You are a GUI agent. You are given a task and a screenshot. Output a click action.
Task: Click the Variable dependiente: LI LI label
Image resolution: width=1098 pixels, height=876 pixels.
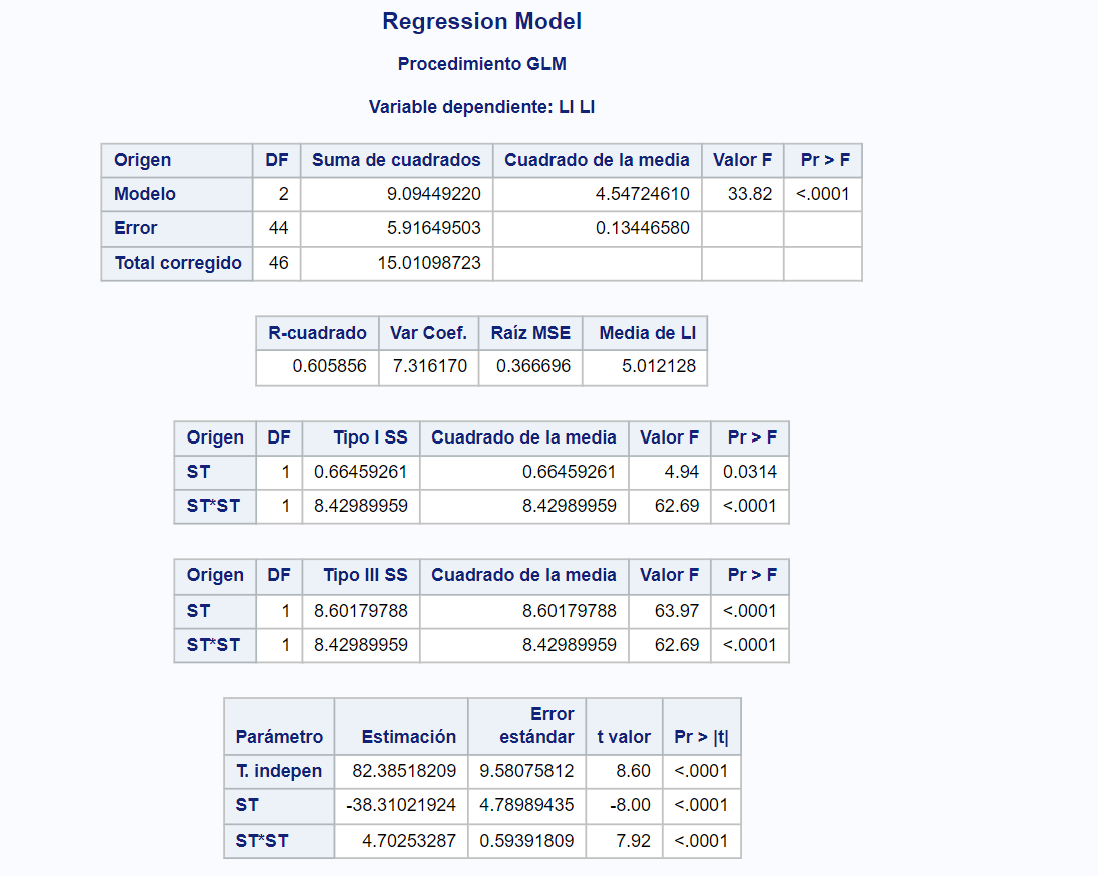click(x=481, y=106)
